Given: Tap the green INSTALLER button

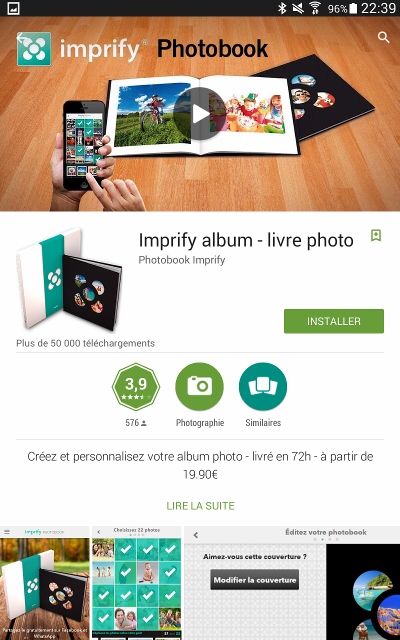Looking at the screenshot, I should (334, 321).
